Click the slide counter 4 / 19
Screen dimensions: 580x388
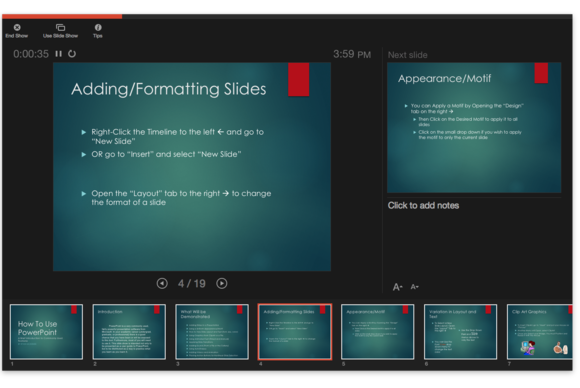pyautogui.click(x=192, y=284)
